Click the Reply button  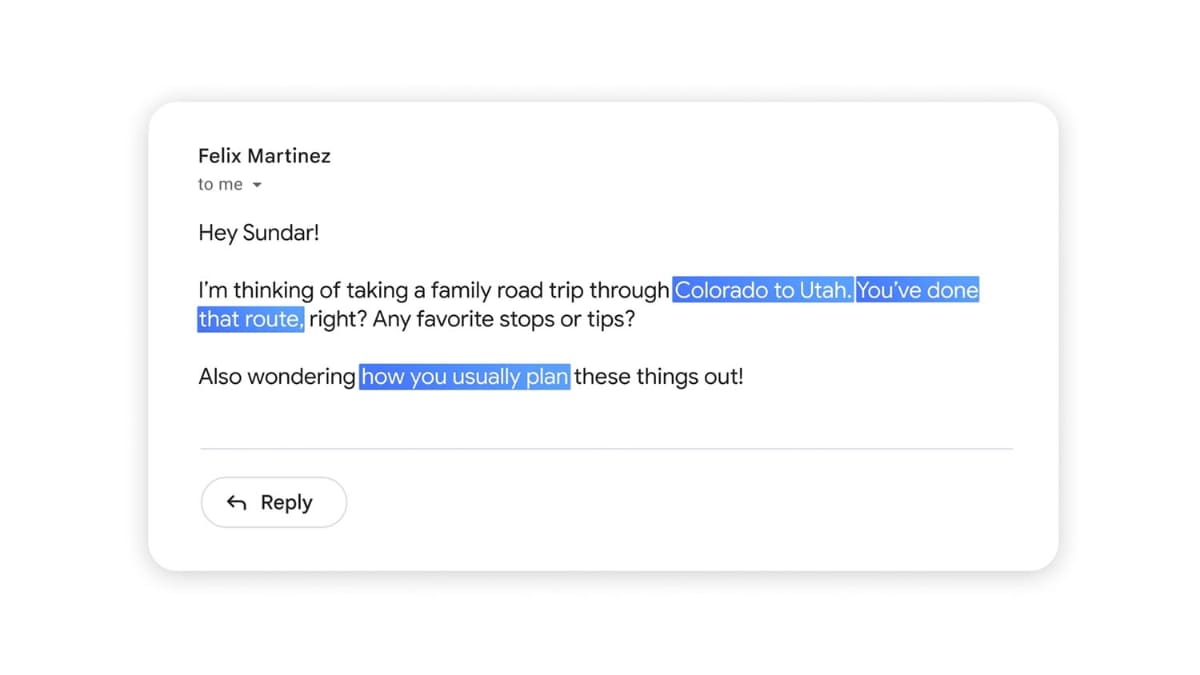tap(273, 502)
